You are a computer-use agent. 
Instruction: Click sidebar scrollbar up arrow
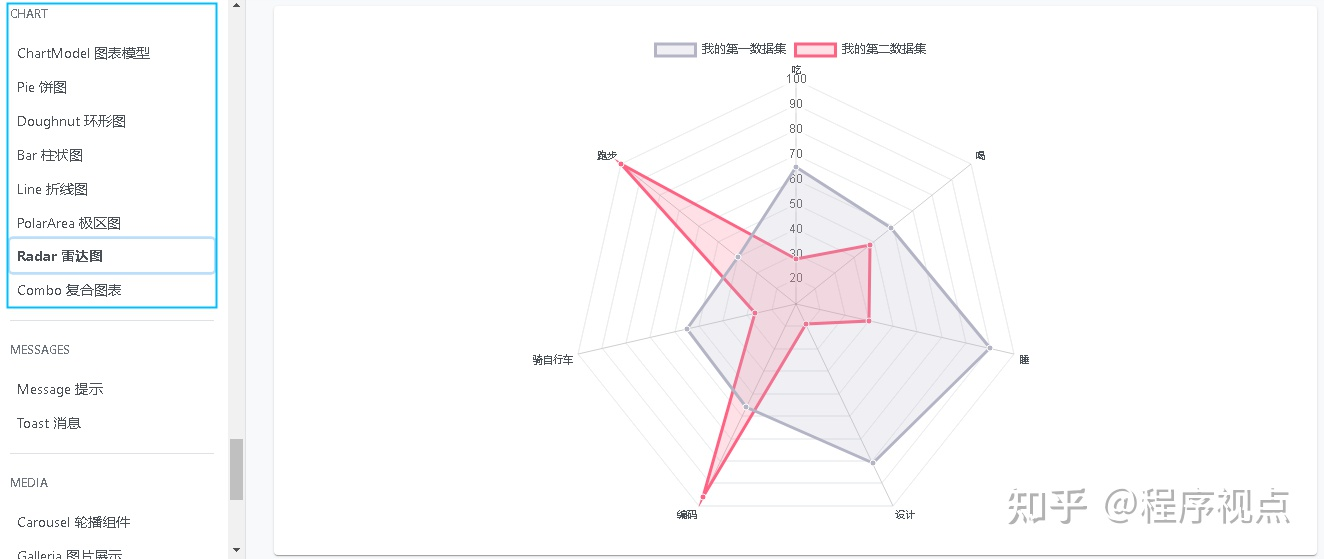click(x=237, y=5)
